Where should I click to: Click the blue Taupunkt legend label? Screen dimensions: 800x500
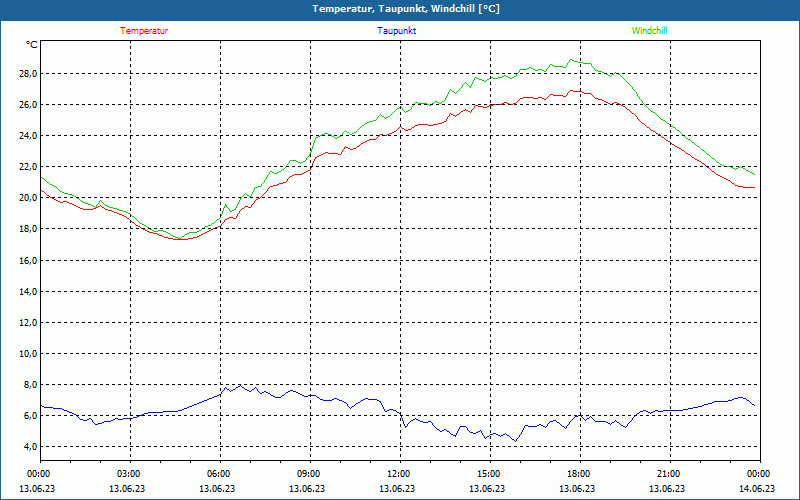396,31
